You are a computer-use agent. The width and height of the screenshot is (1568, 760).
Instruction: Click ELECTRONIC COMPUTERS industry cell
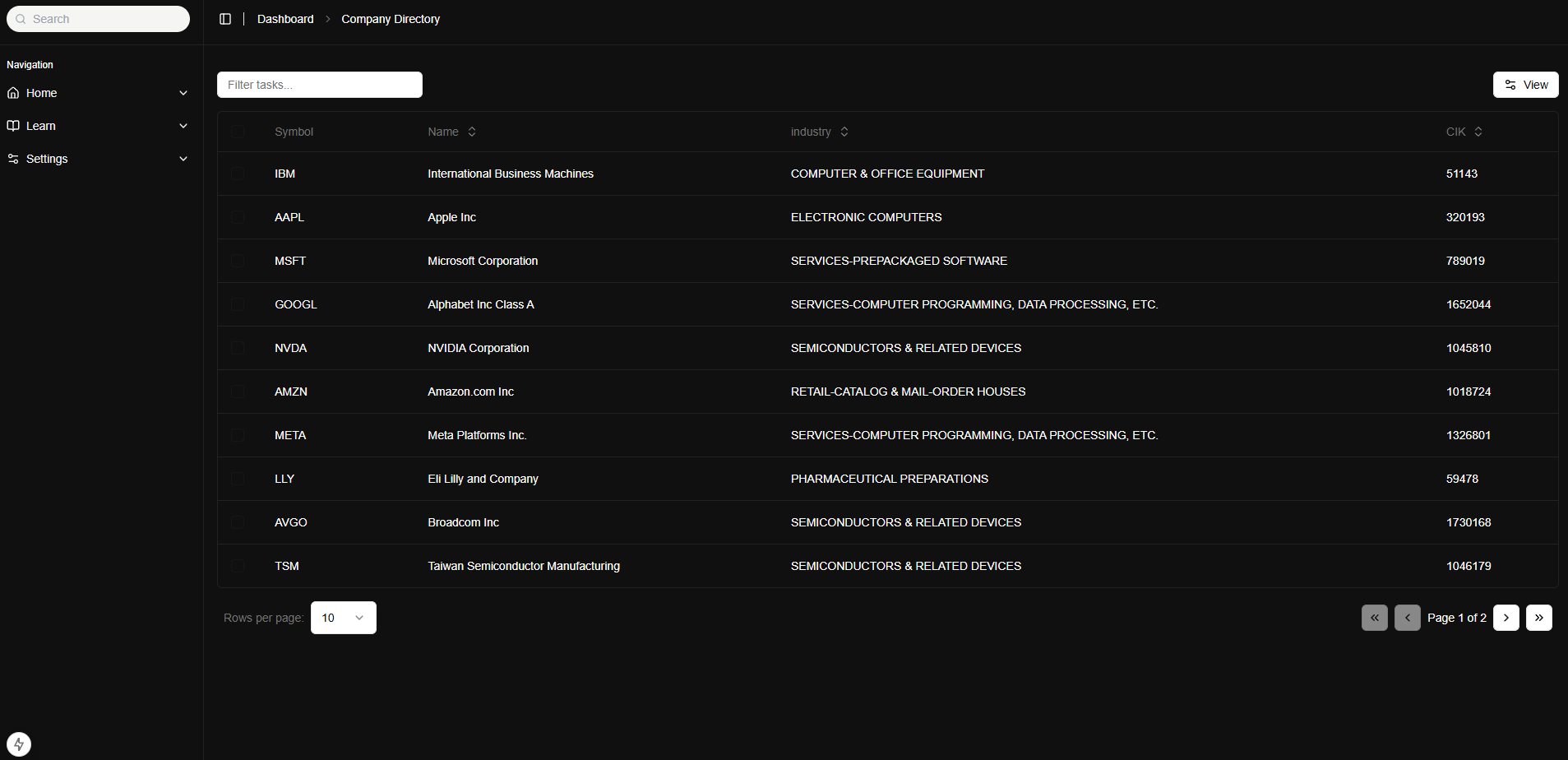pyautogui.click(x=866, y=217)
